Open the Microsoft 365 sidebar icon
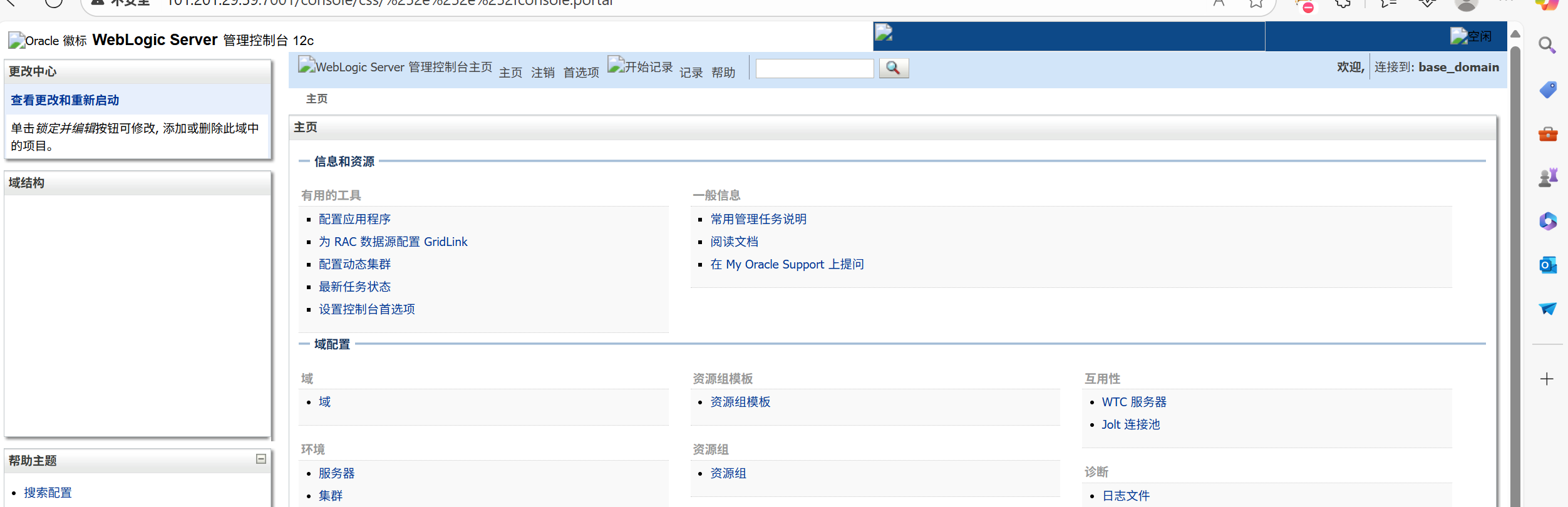The image size is (1568, 507). [x=1547, y=221]
